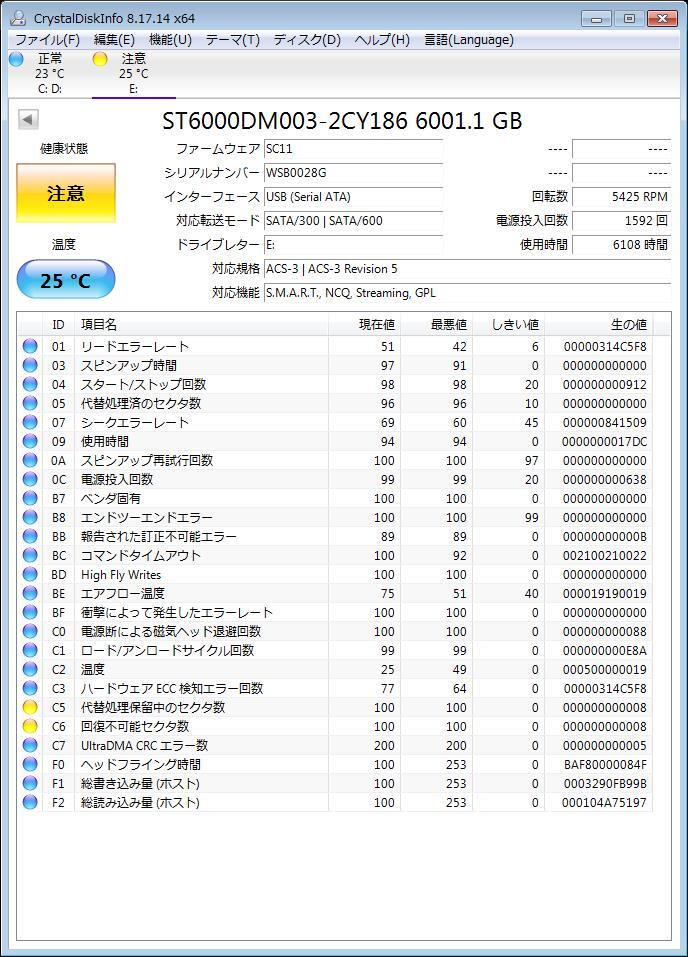This screenshot has width=688, height=957.
Task: Click the CrystalDiskInfo title bar app icon
Action: [x=18, y=18]
